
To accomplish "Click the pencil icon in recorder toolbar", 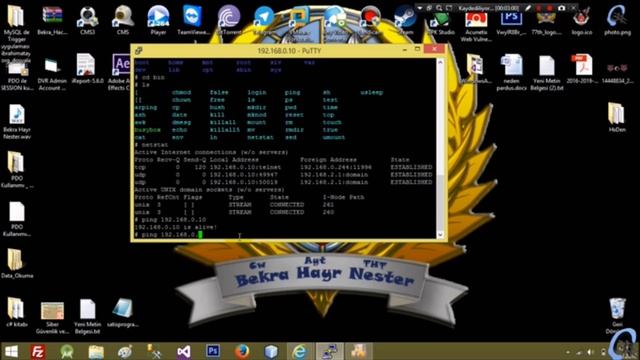I will click(x=528, y=7).
